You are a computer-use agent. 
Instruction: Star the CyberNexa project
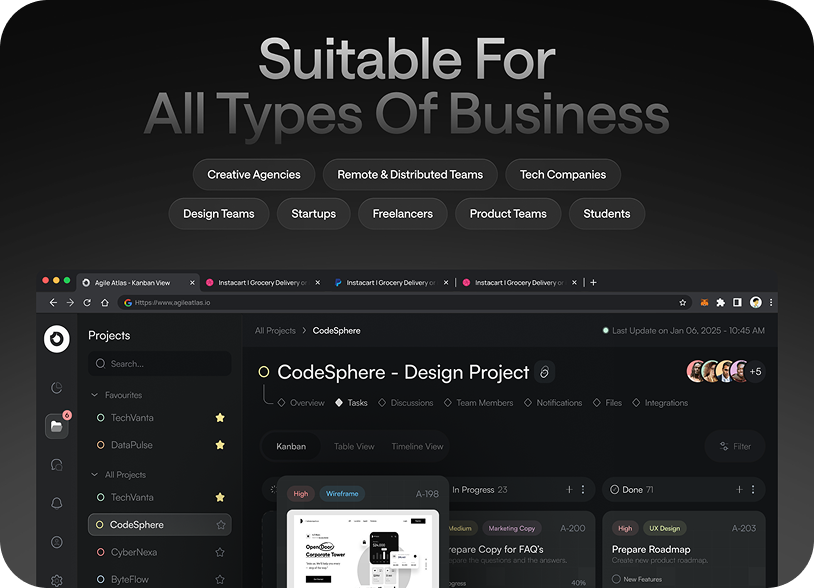click(220, 552)
